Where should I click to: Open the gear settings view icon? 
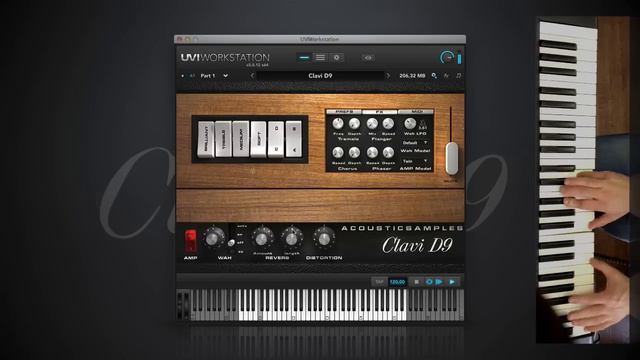coord(336,58)
